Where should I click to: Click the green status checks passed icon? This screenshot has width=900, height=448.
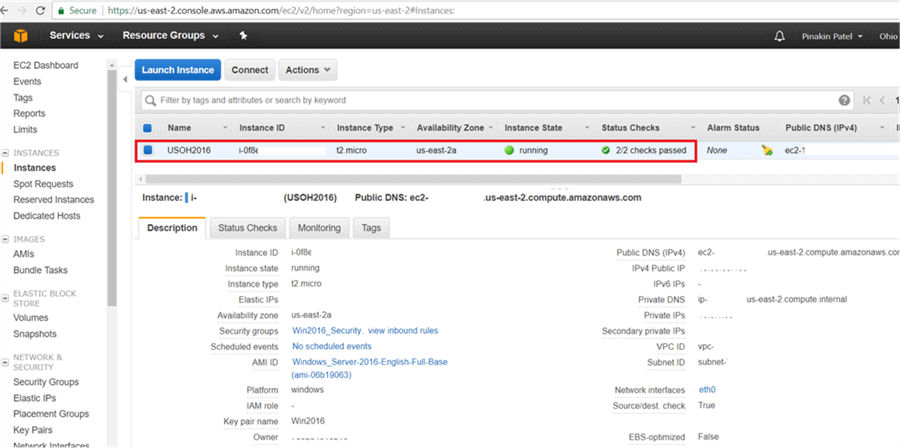[x=606, y=150]
